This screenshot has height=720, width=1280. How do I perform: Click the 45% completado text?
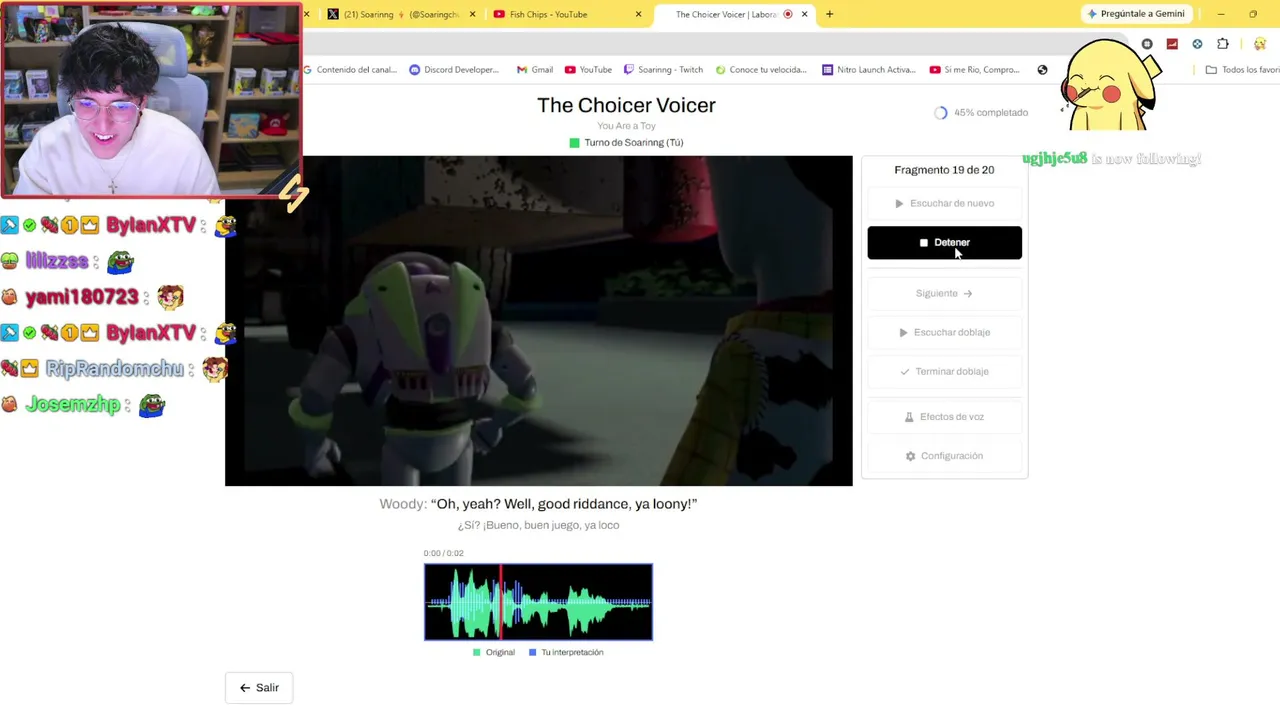pyautogui.click(x=991, y=113)
